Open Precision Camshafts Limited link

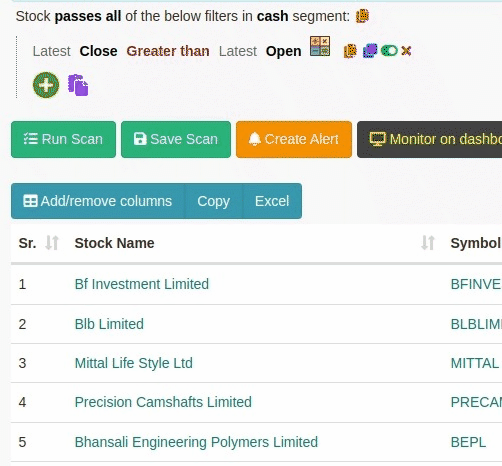click(x=163, y=402)
